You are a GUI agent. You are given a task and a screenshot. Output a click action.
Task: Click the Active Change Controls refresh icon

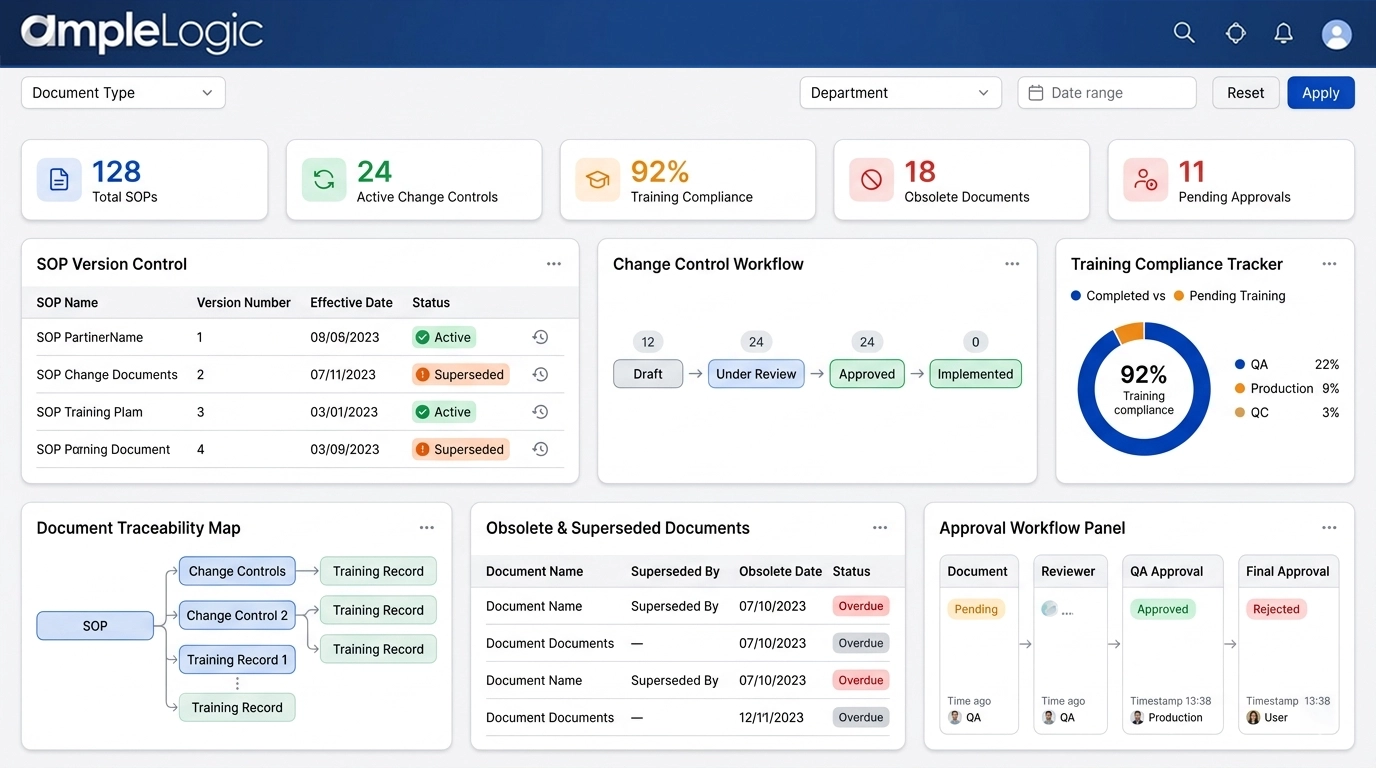pos(324,180)
